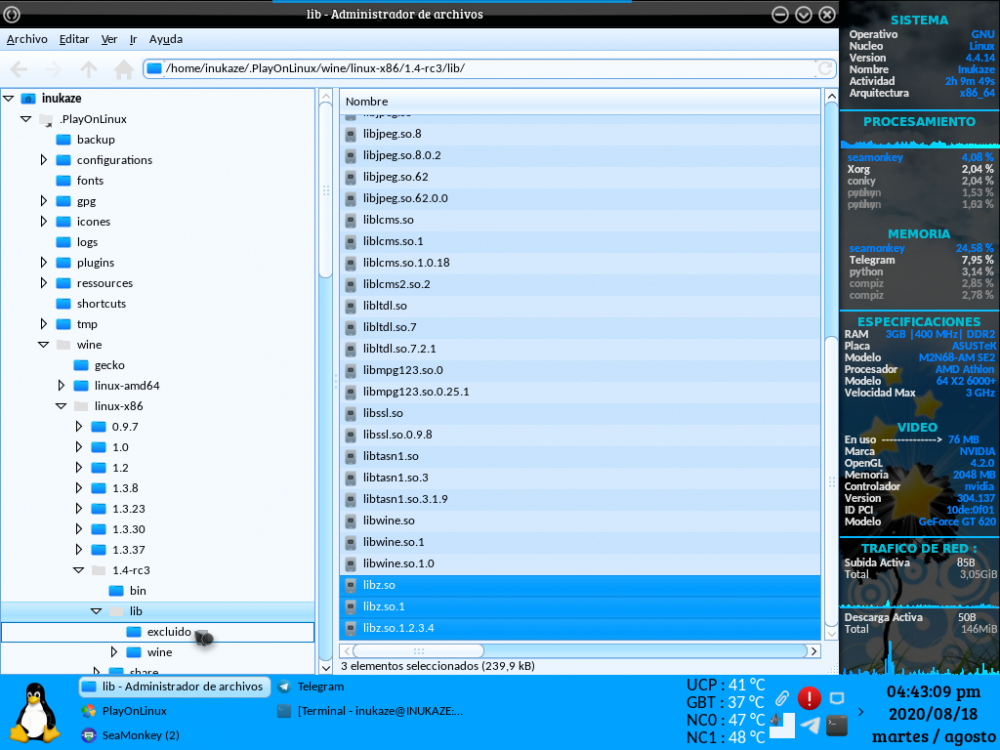Click the Nombre column header

point(580,101)
